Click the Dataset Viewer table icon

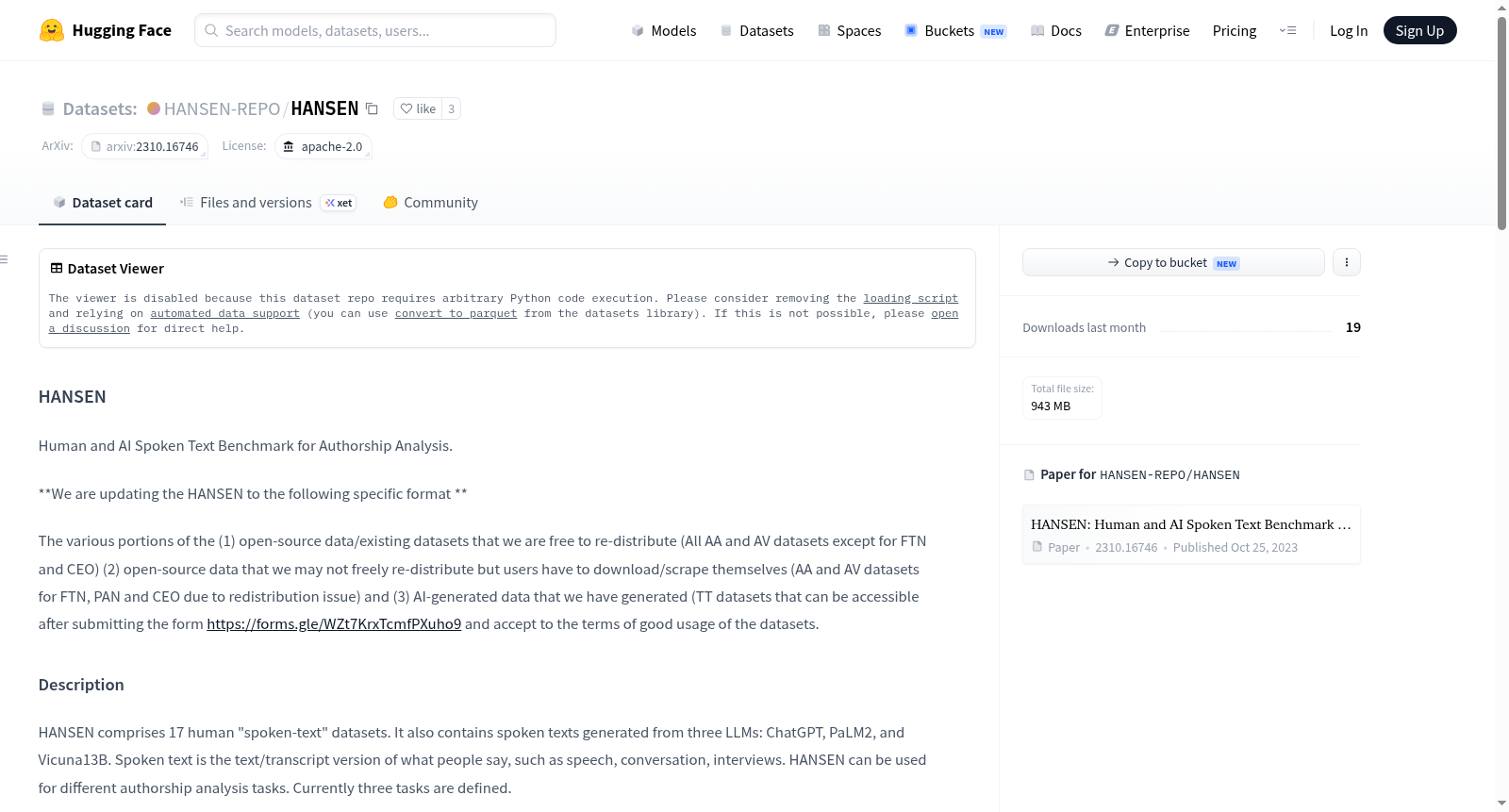pos(57,268)
